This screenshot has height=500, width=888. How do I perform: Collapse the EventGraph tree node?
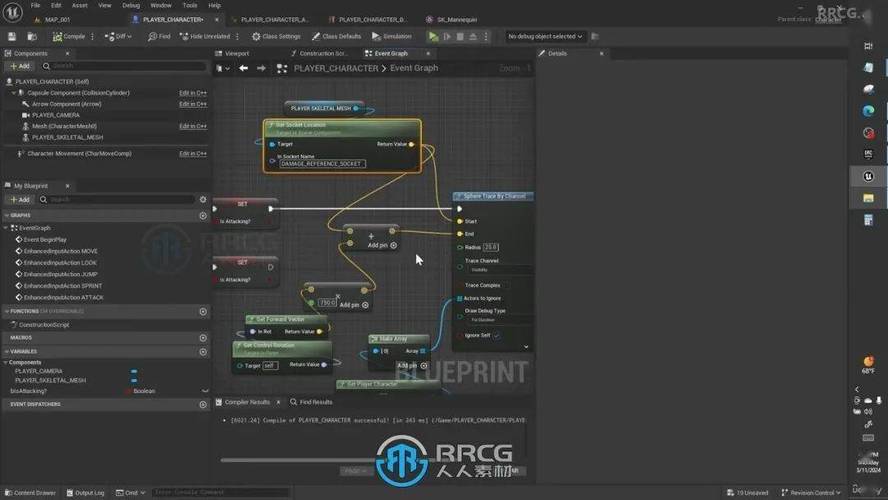(6, 228)
